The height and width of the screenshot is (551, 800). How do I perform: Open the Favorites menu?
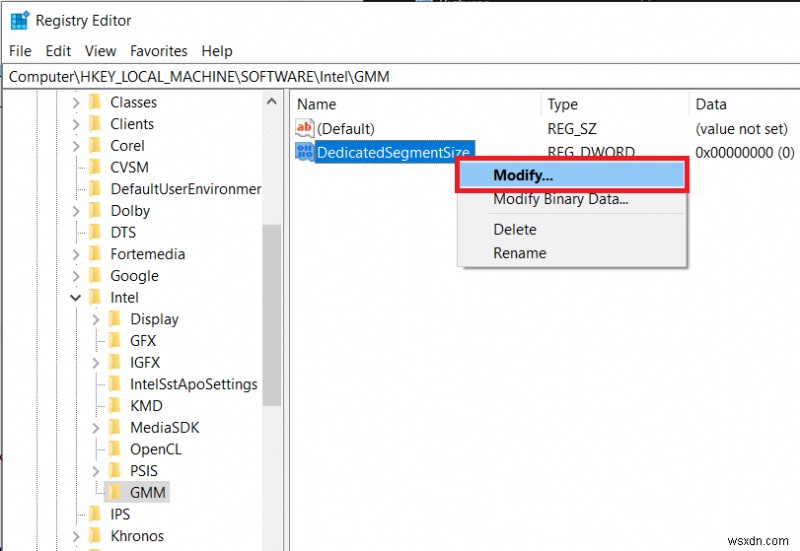tap(159, 51)
